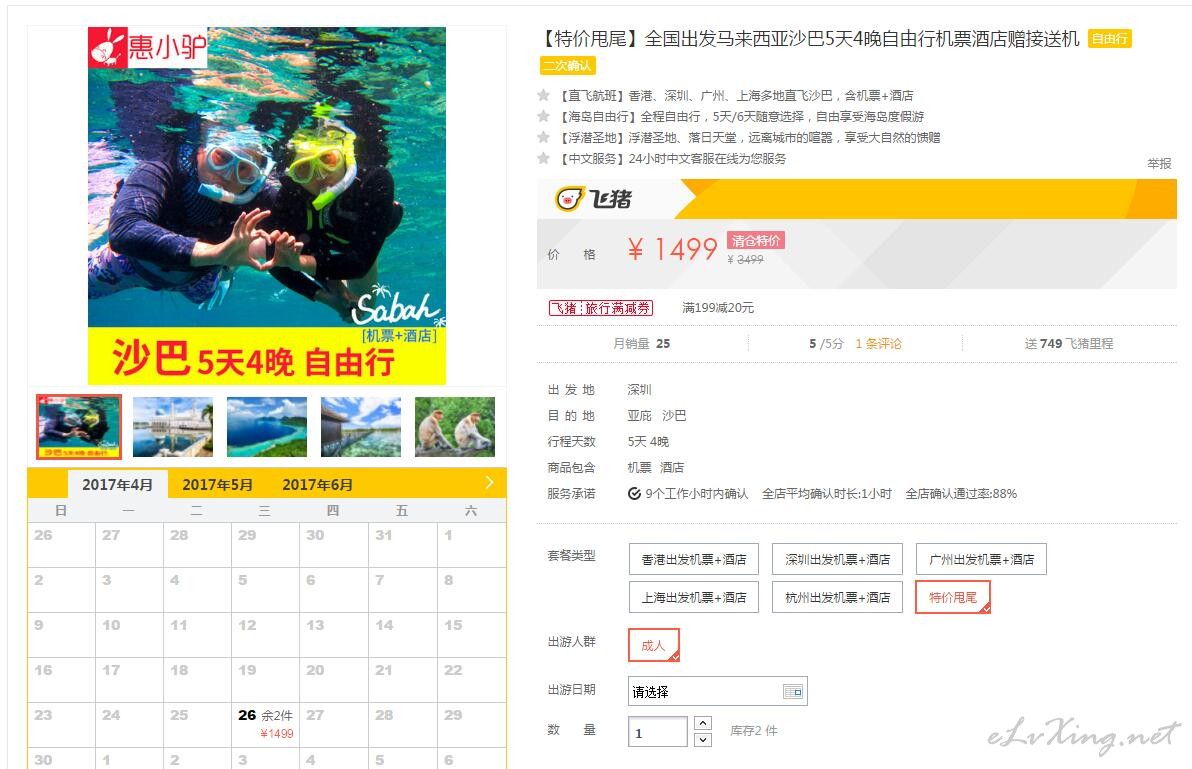Click the service promise checkmark icon

[634, 494]
